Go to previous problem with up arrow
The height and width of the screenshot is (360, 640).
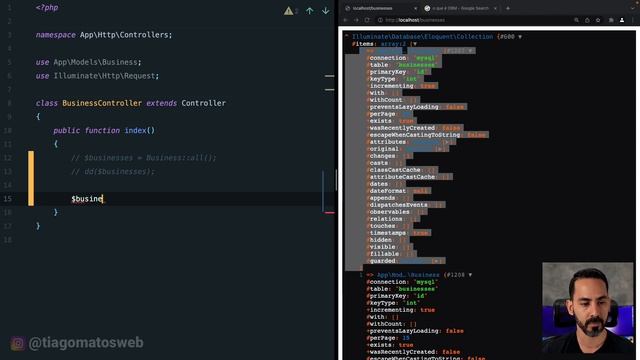(310, 11)
